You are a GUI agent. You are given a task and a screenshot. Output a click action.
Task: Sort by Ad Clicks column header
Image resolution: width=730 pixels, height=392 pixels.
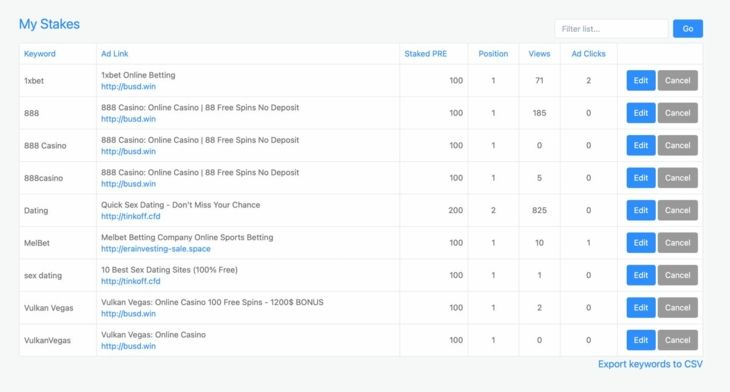588,54
